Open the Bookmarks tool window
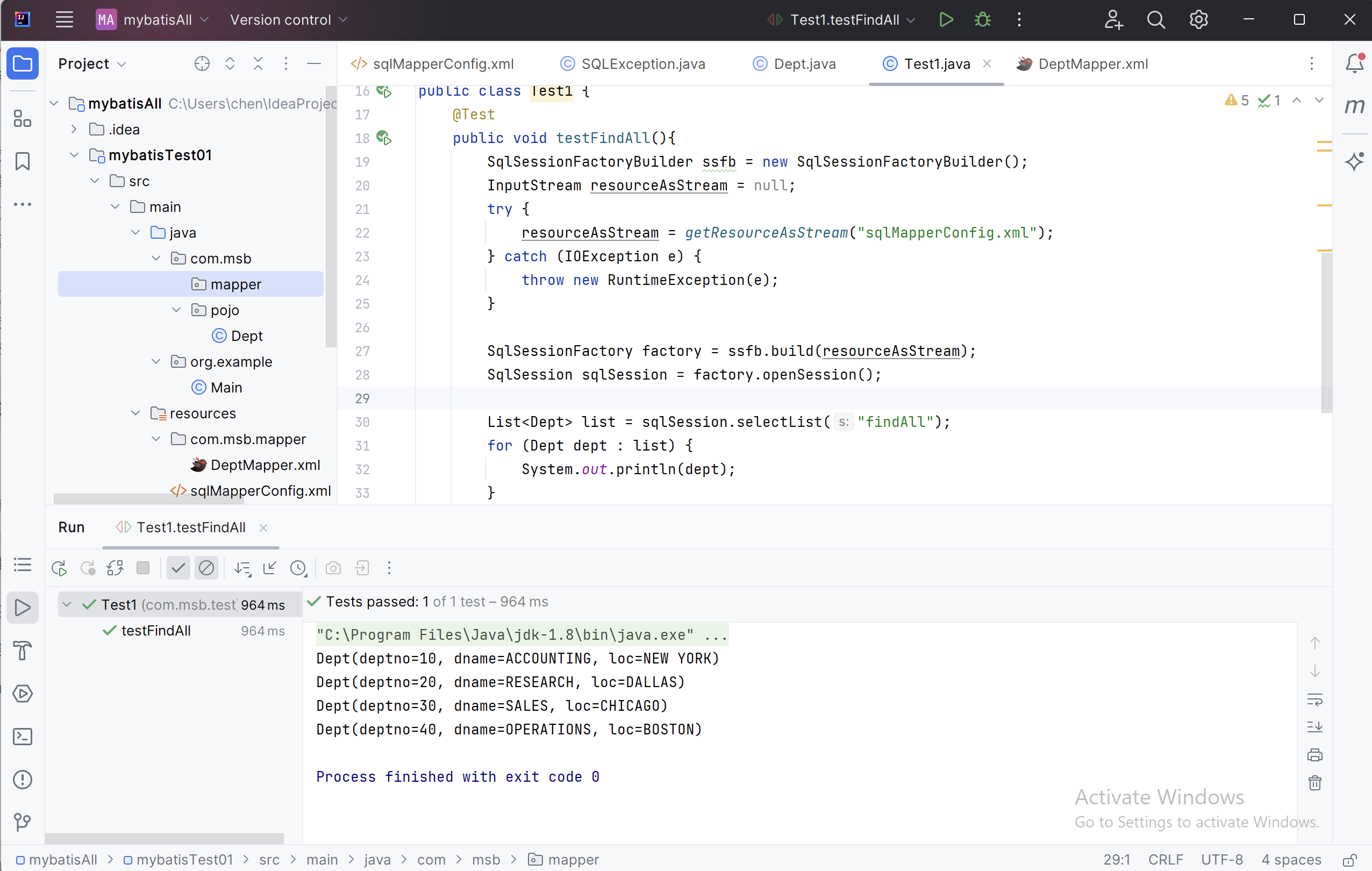This screenshot has height=871, width=1372. (x=22, y=161)
